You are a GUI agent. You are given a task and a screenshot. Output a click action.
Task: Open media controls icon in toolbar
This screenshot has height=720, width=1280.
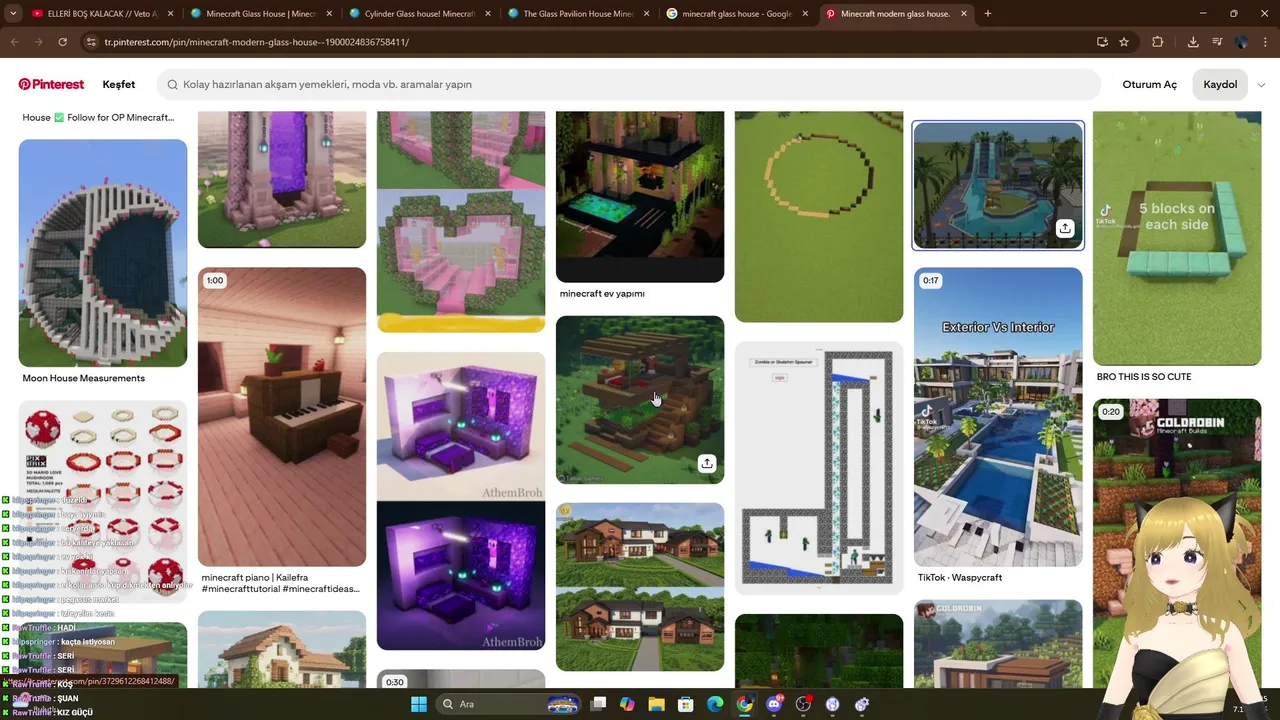click(1217, 42)
